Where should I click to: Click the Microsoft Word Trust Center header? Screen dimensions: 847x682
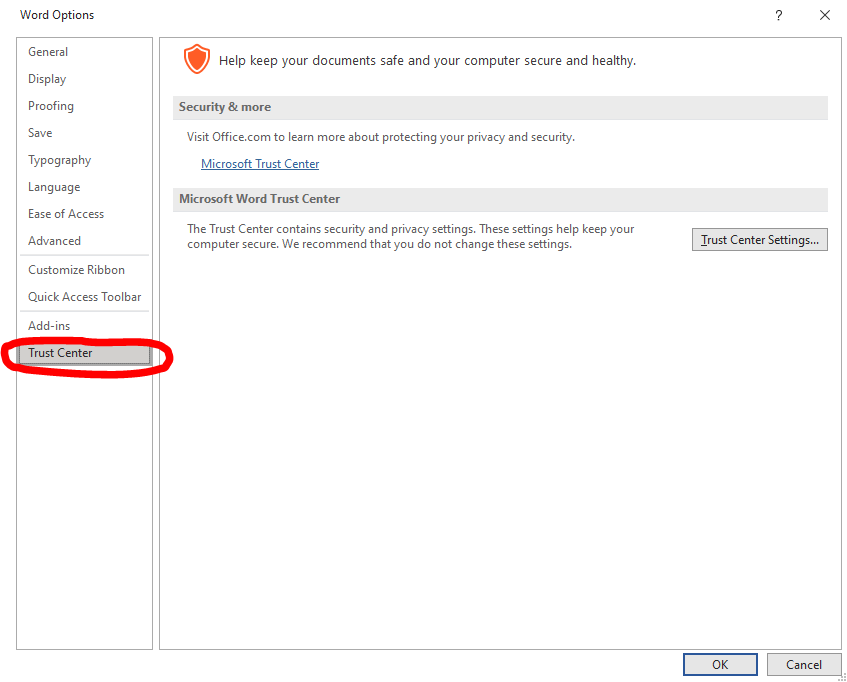[x=258, y=199]
